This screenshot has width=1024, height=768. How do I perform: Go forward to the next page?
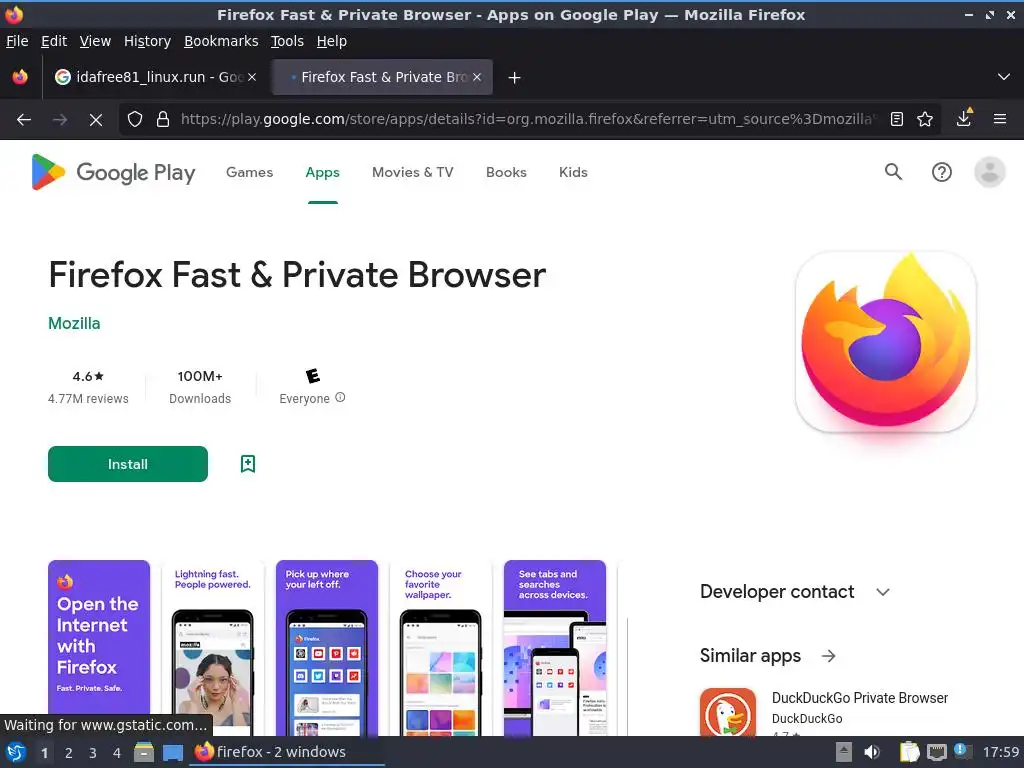pos(60,119)
